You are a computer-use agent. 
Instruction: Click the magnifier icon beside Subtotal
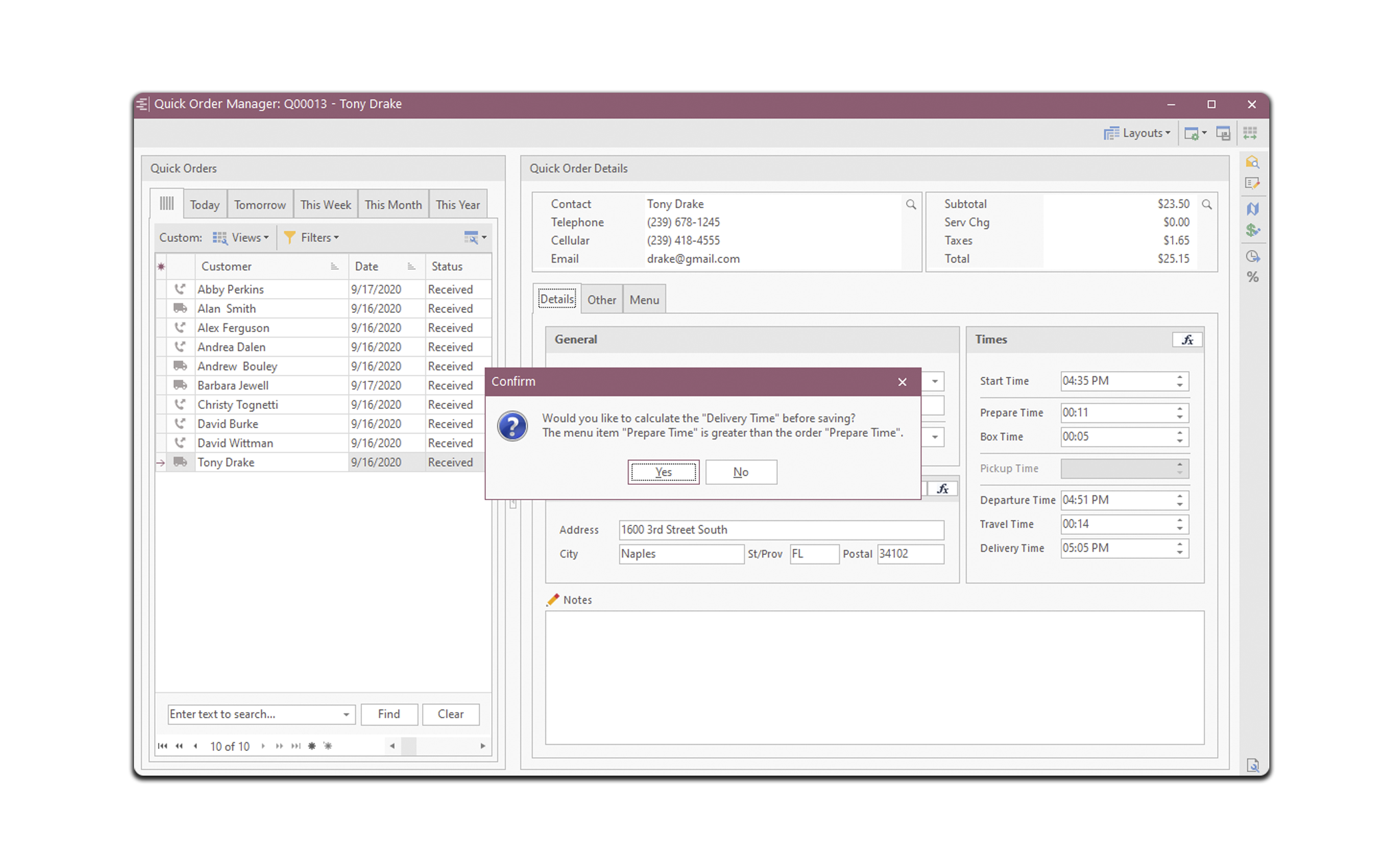pyautogui.click(x=1207, y=205)
